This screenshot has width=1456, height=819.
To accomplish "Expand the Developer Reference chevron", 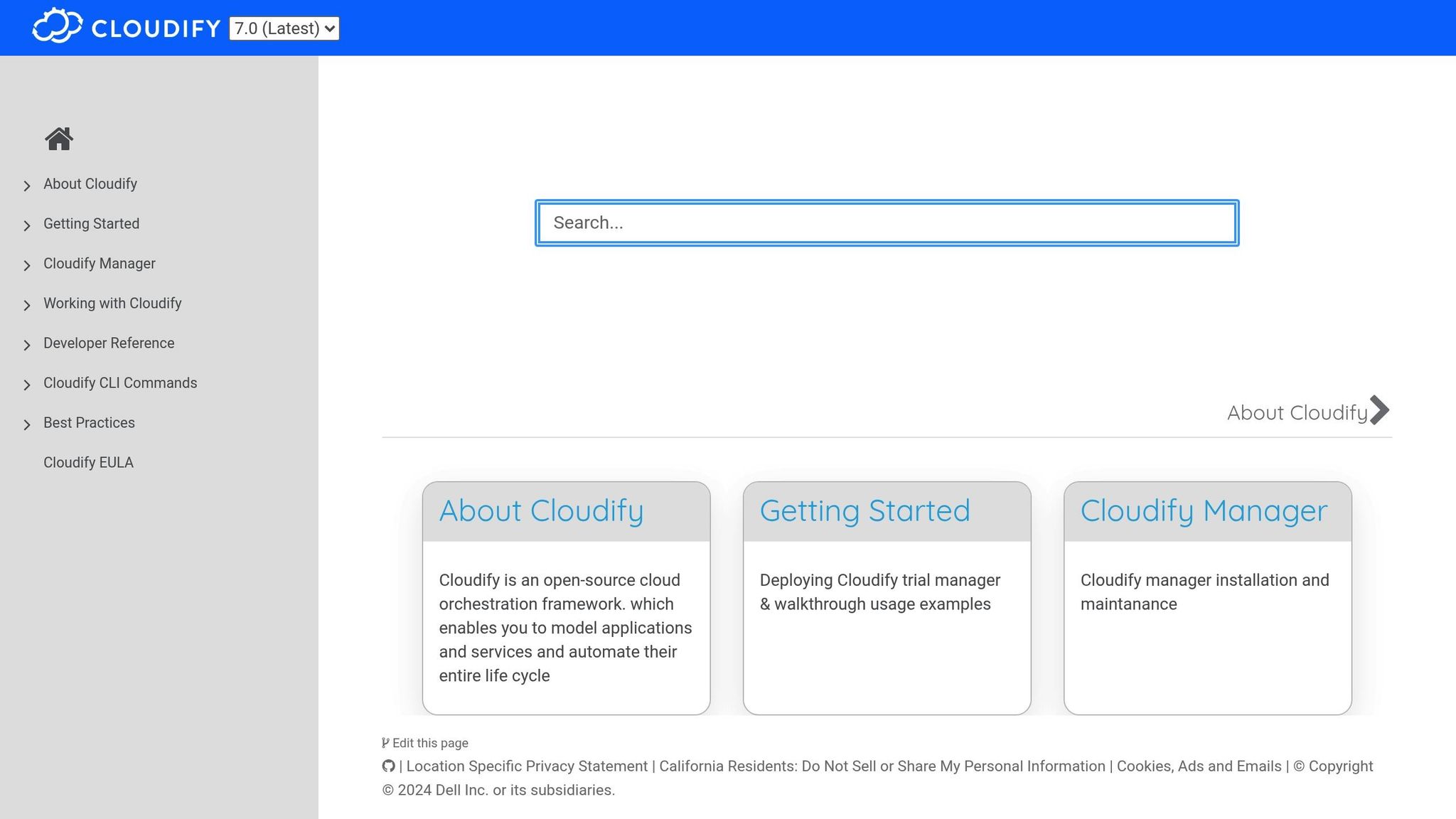I will [27, 345].
